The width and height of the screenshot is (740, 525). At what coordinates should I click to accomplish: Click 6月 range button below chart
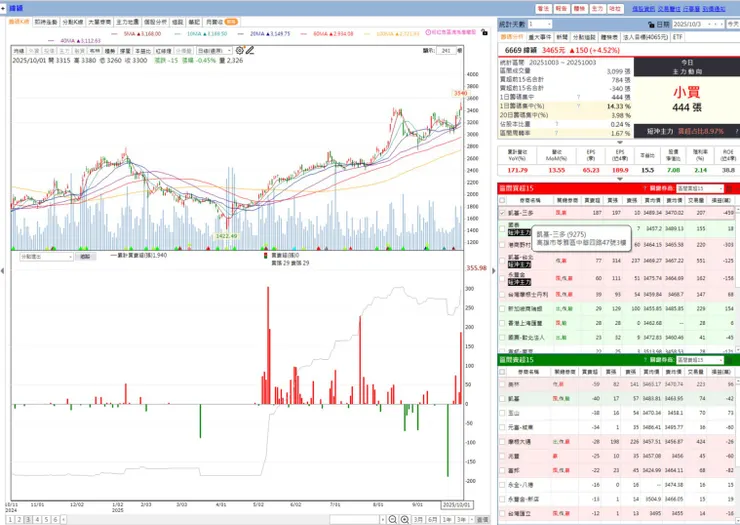point(432,519)
